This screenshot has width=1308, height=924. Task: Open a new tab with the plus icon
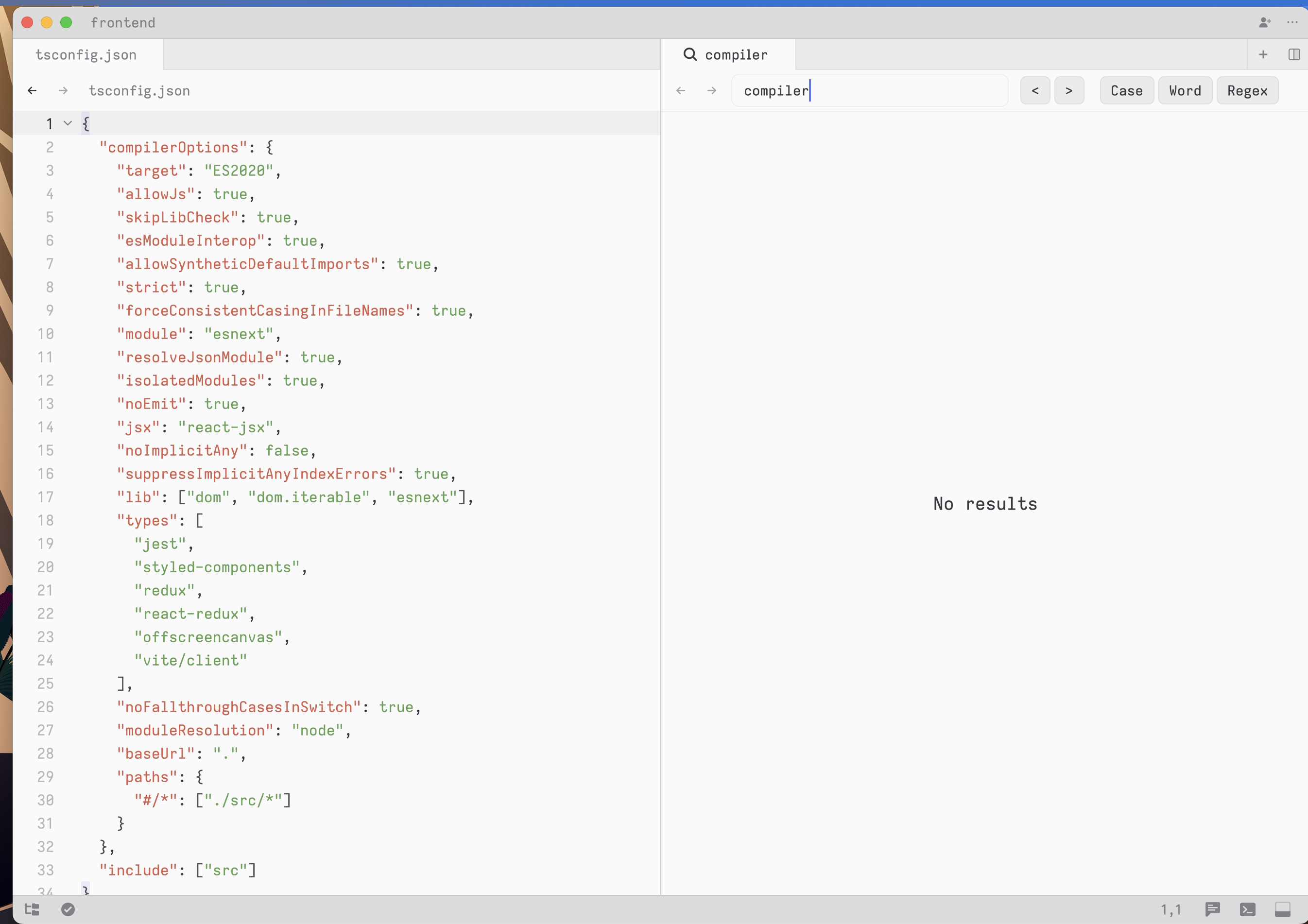click(1263, 54)
